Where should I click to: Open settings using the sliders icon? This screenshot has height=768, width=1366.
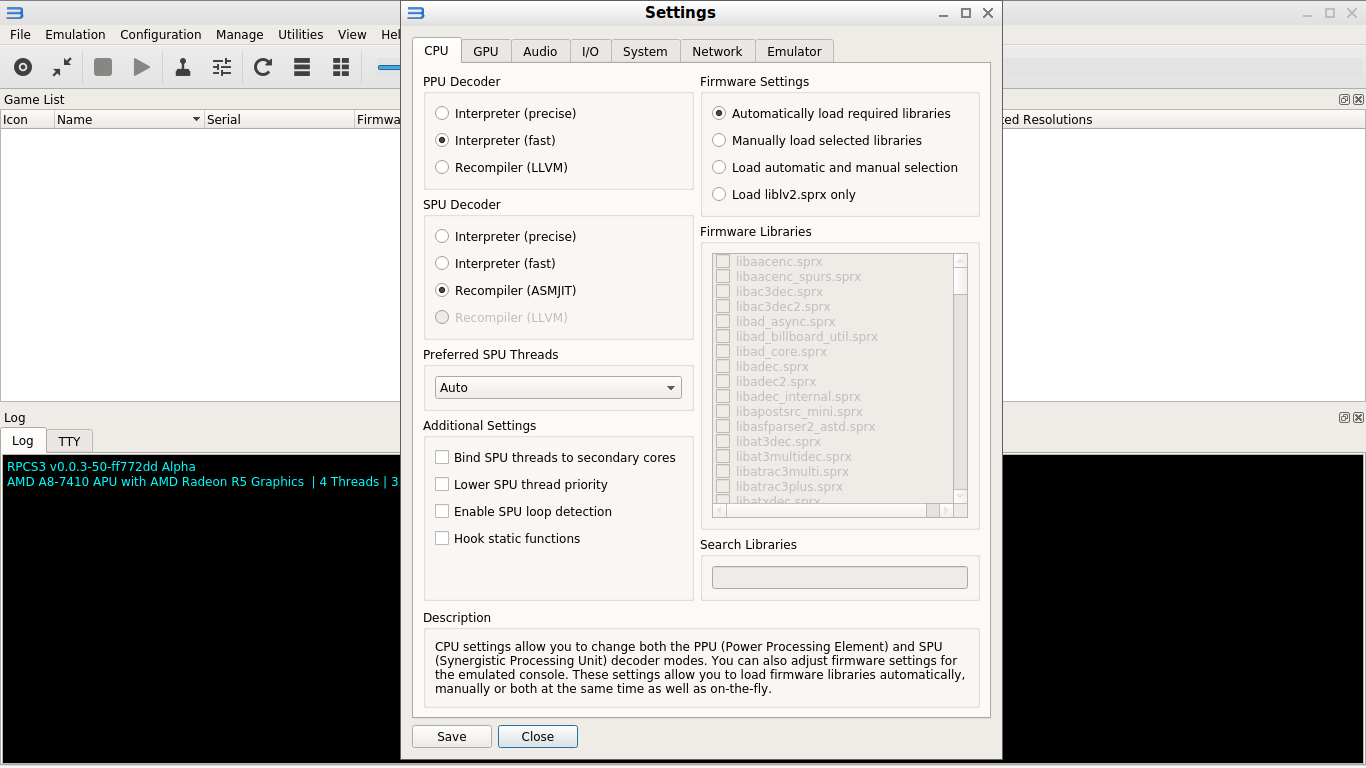(x=221, y=67)
